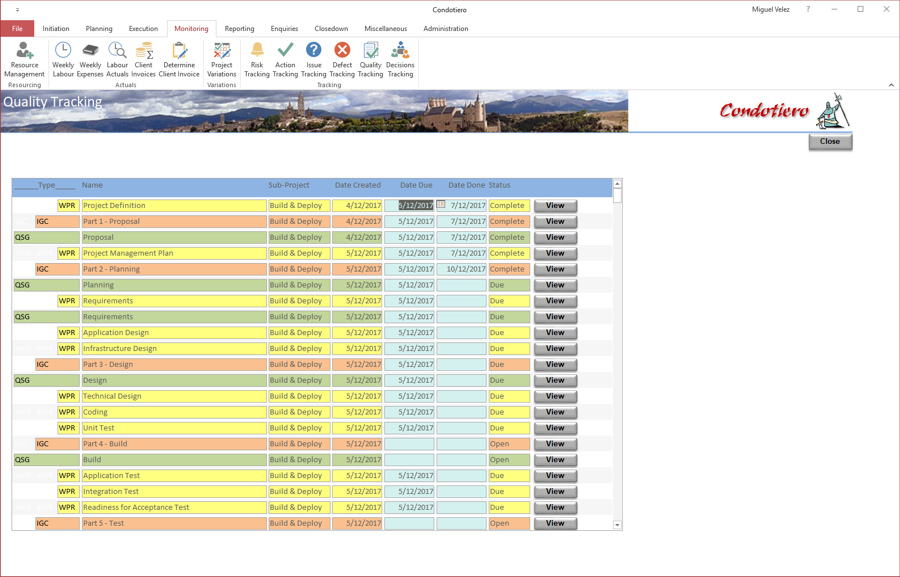This screenshot has height=577, width=900.
Task: Click Date Done field for Planning QSG
Action: pos(461,285)
